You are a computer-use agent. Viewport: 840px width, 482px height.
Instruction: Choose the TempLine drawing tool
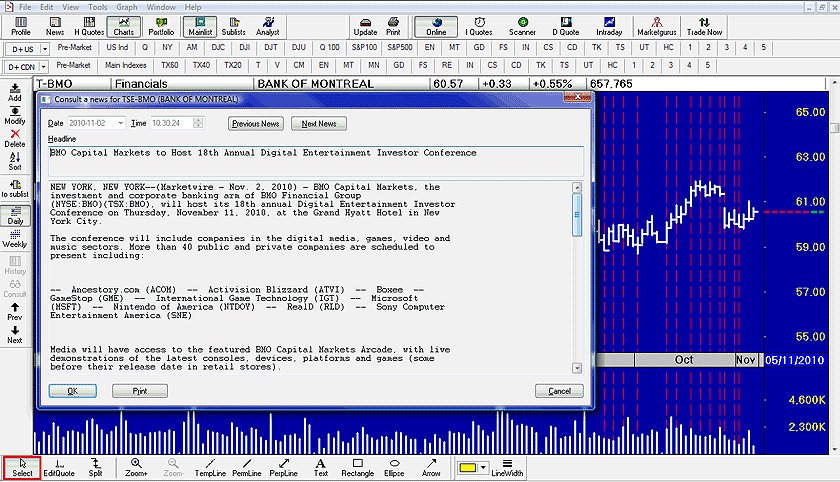(210, 468)
